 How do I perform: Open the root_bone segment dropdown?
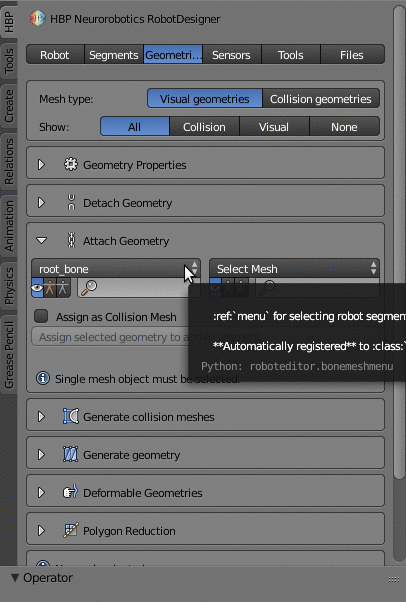tap(116, 268)
